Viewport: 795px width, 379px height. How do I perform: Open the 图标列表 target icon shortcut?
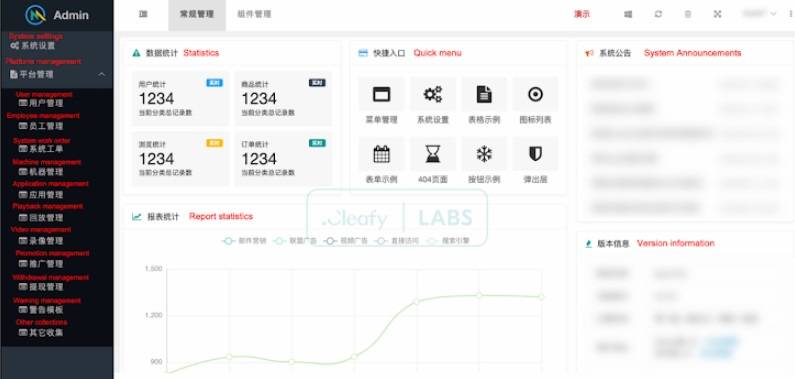click(x=535, y=94)
